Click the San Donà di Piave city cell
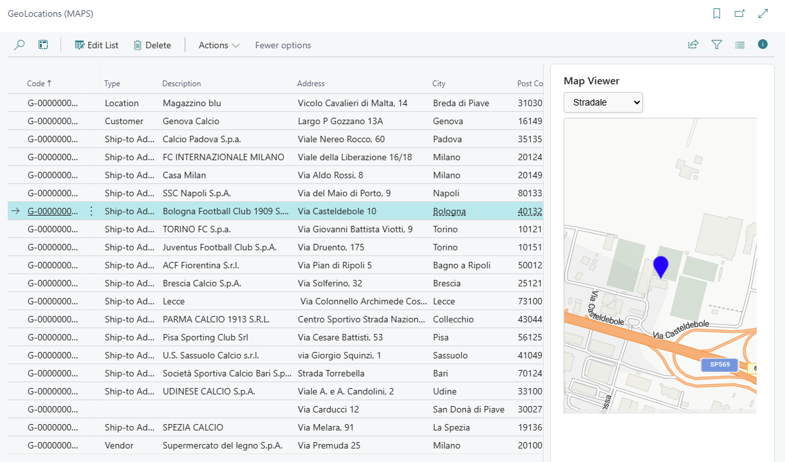The image size is (785, 462). 469,409
